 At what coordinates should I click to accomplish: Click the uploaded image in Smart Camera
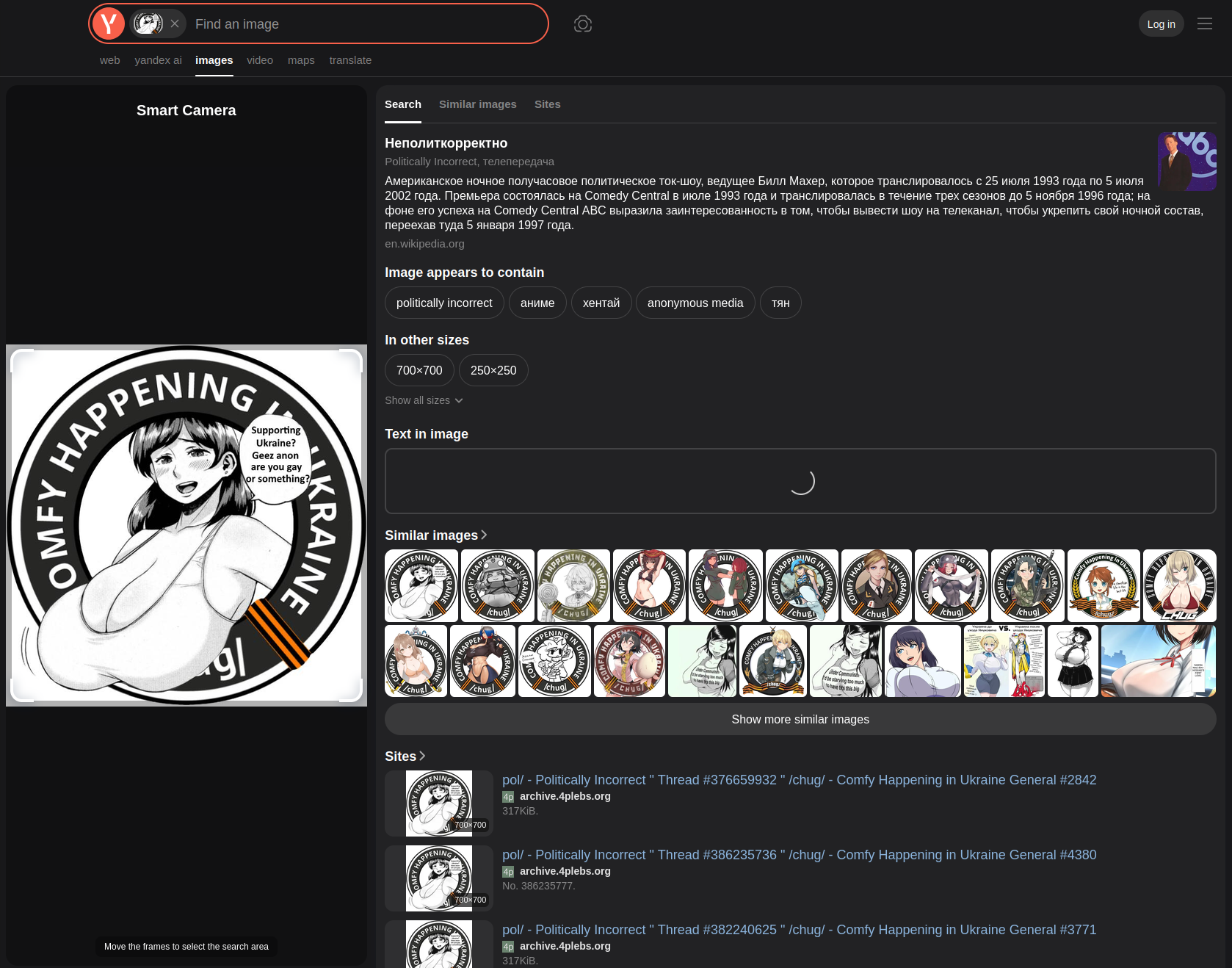point(186,525)
